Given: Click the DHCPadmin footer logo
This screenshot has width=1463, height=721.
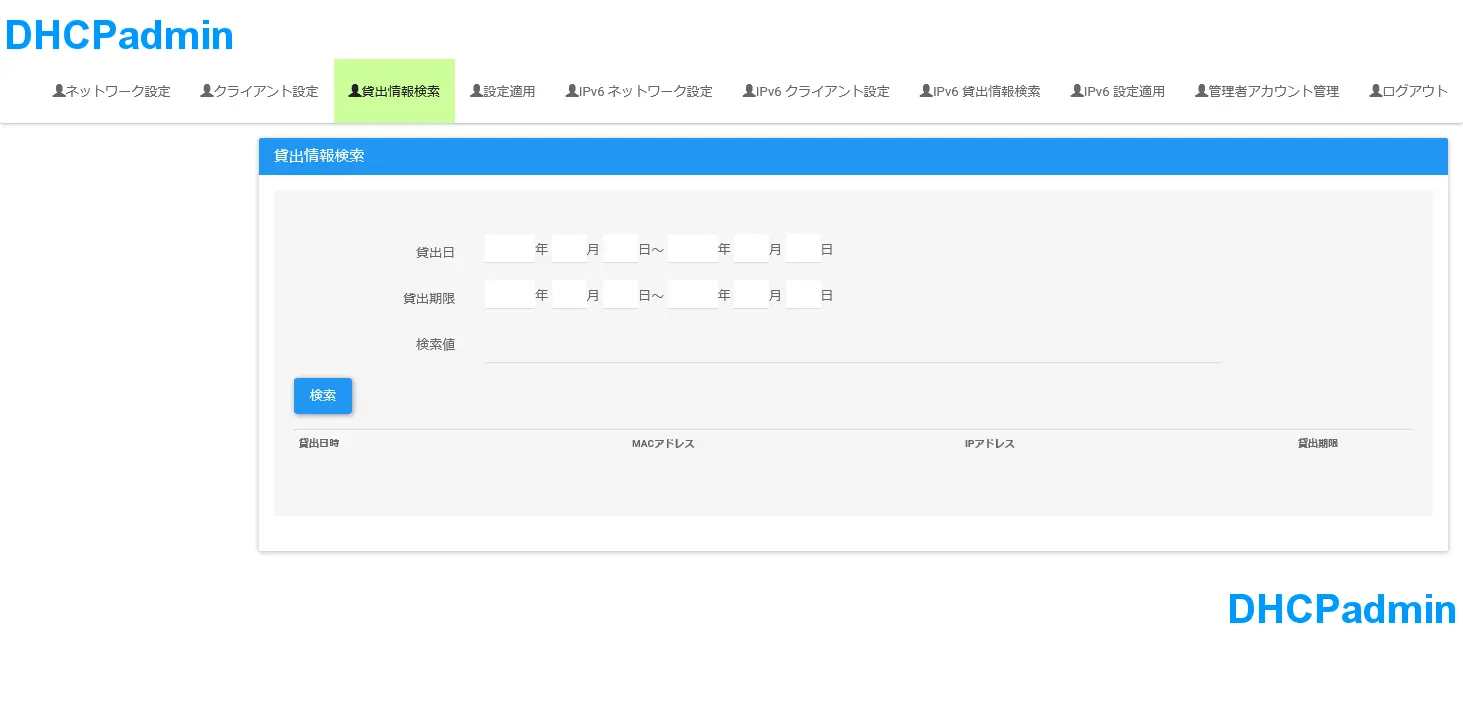Looking at the screenshot, I should point(1342,609).
